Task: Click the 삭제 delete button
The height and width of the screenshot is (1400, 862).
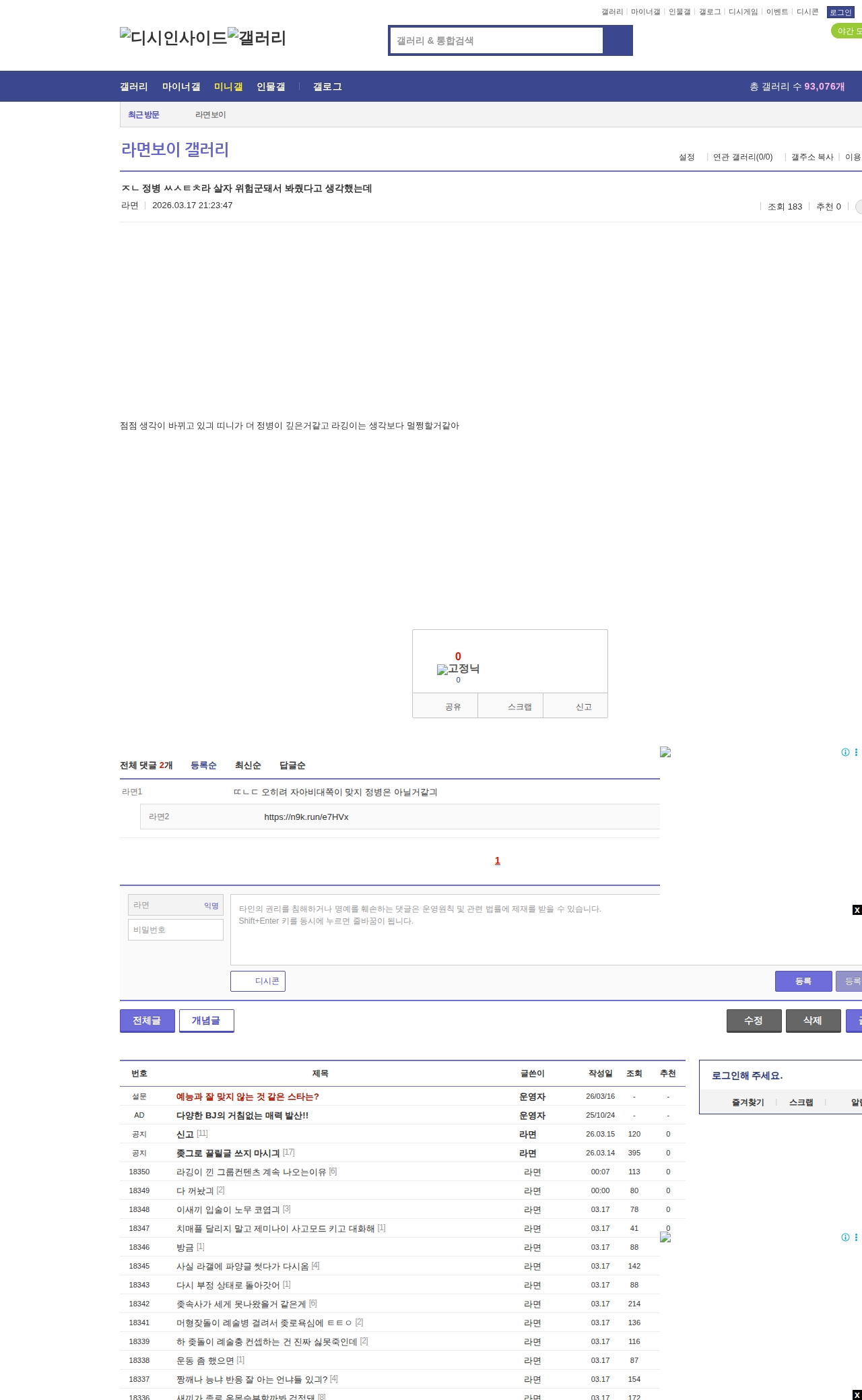Action: [814, 1020]
